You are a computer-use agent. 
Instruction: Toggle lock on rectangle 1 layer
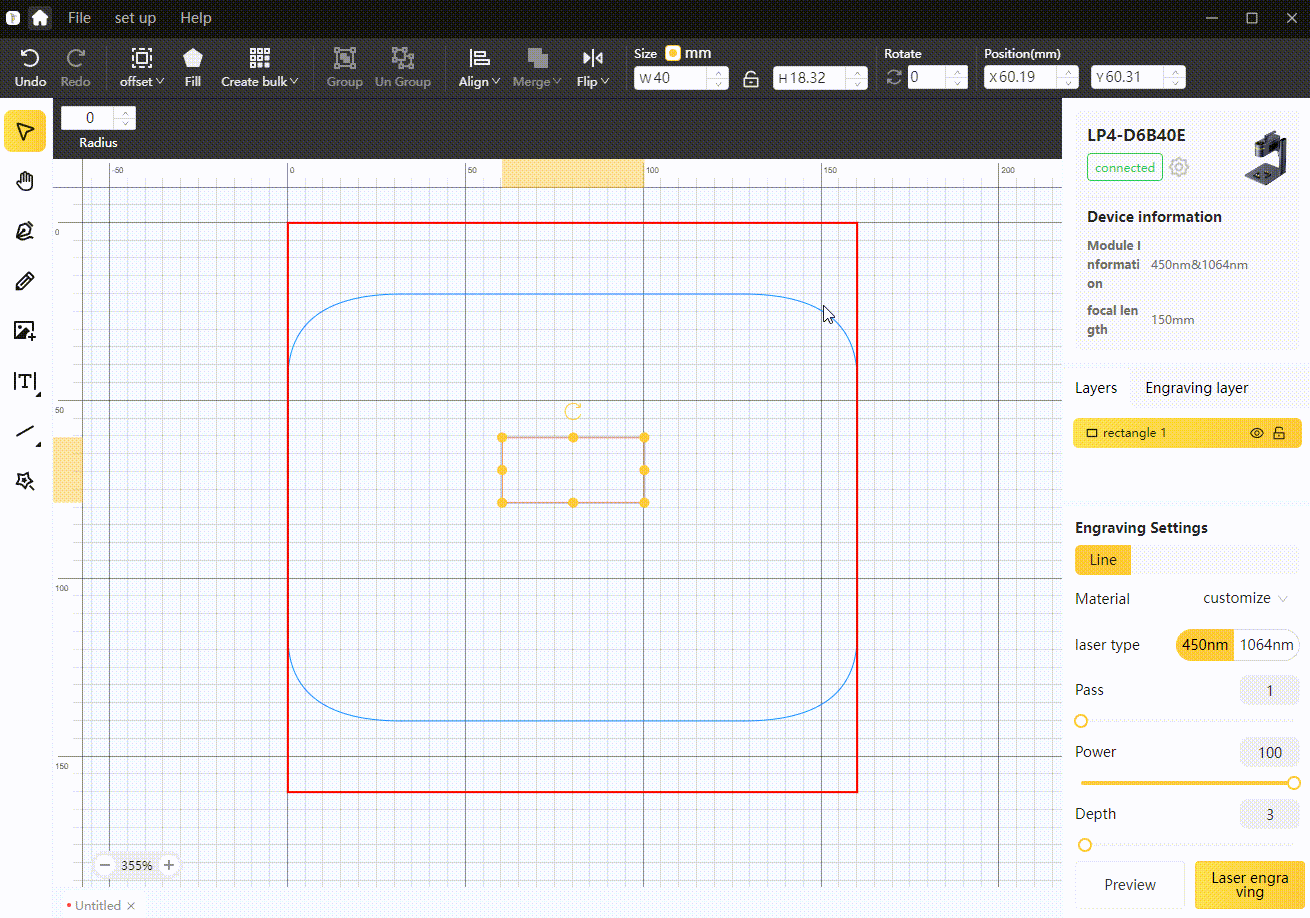pyautogui.click(x=1279, y=433)
